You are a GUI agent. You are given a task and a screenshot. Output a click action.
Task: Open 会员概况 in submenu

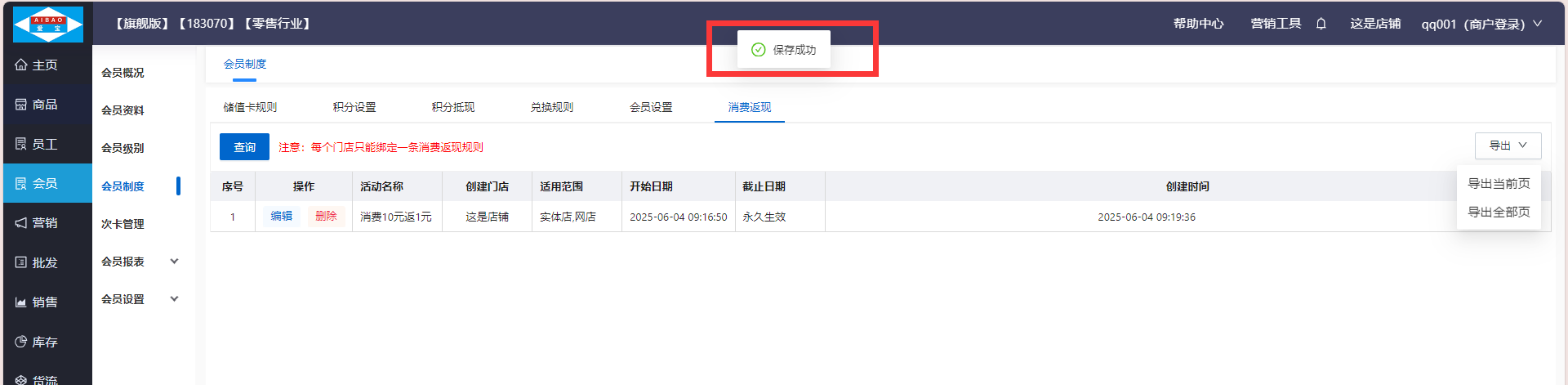tap(122, 73)
